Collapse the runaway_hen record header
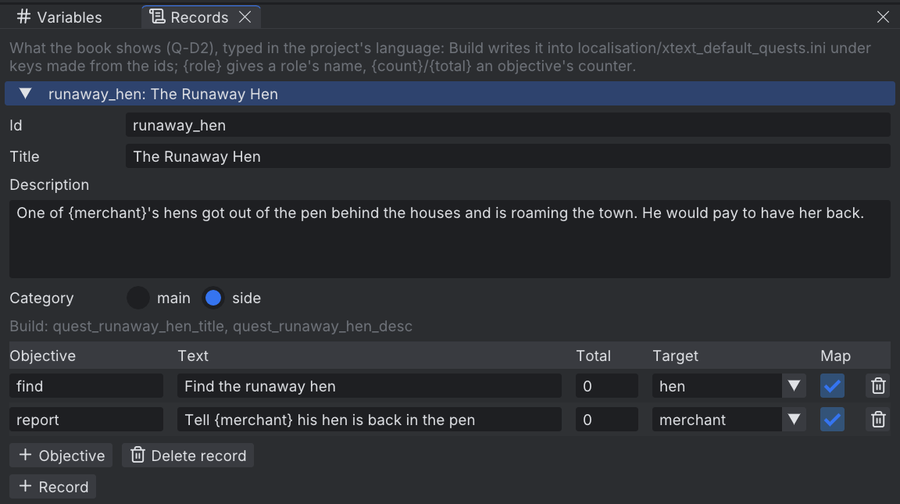Image resolution: width=900 pixels, height=504 pixels. pyautogui.click(x=450, y=94)
